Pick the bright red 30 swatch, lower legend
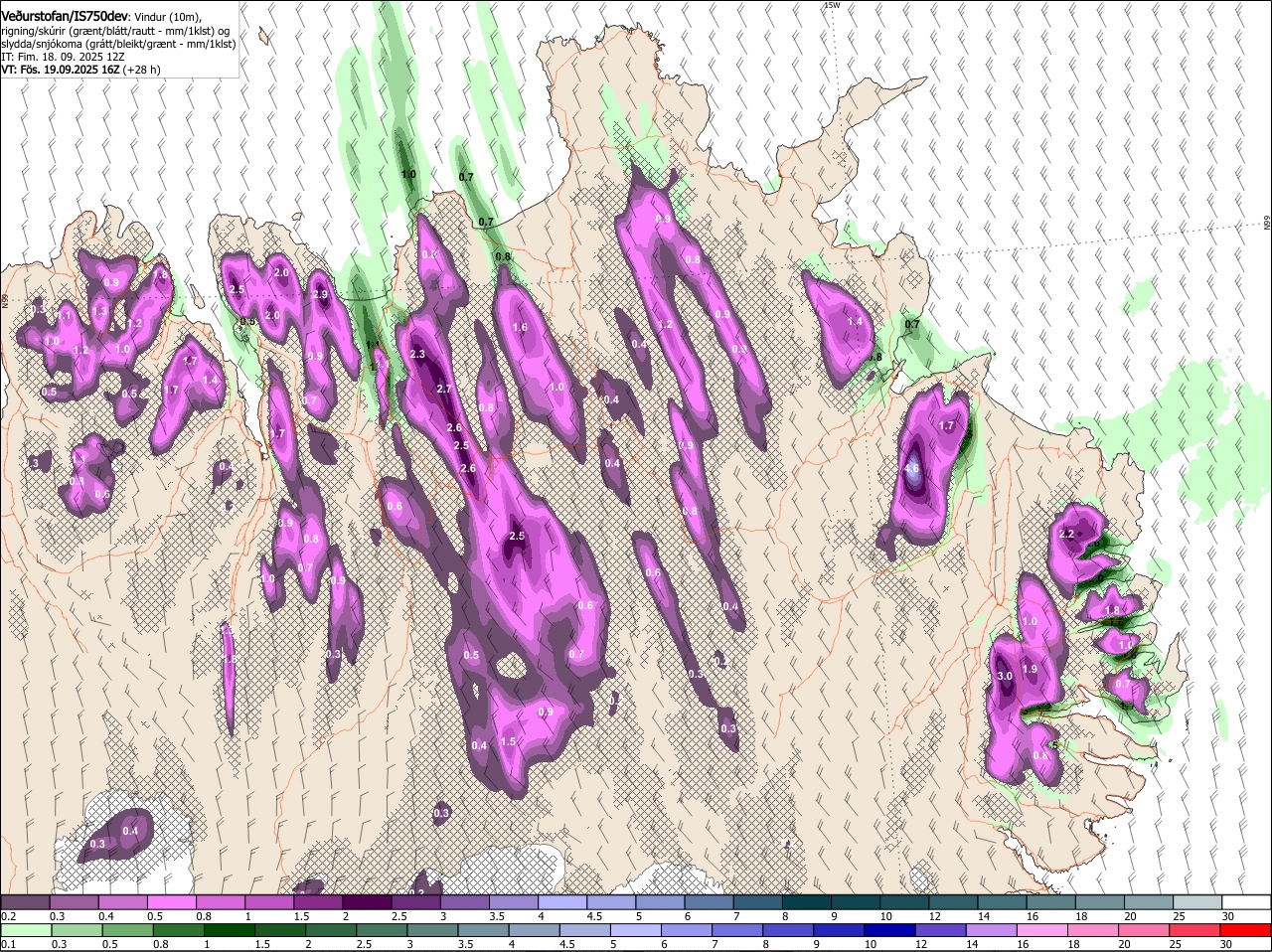 pos(1246,930)
